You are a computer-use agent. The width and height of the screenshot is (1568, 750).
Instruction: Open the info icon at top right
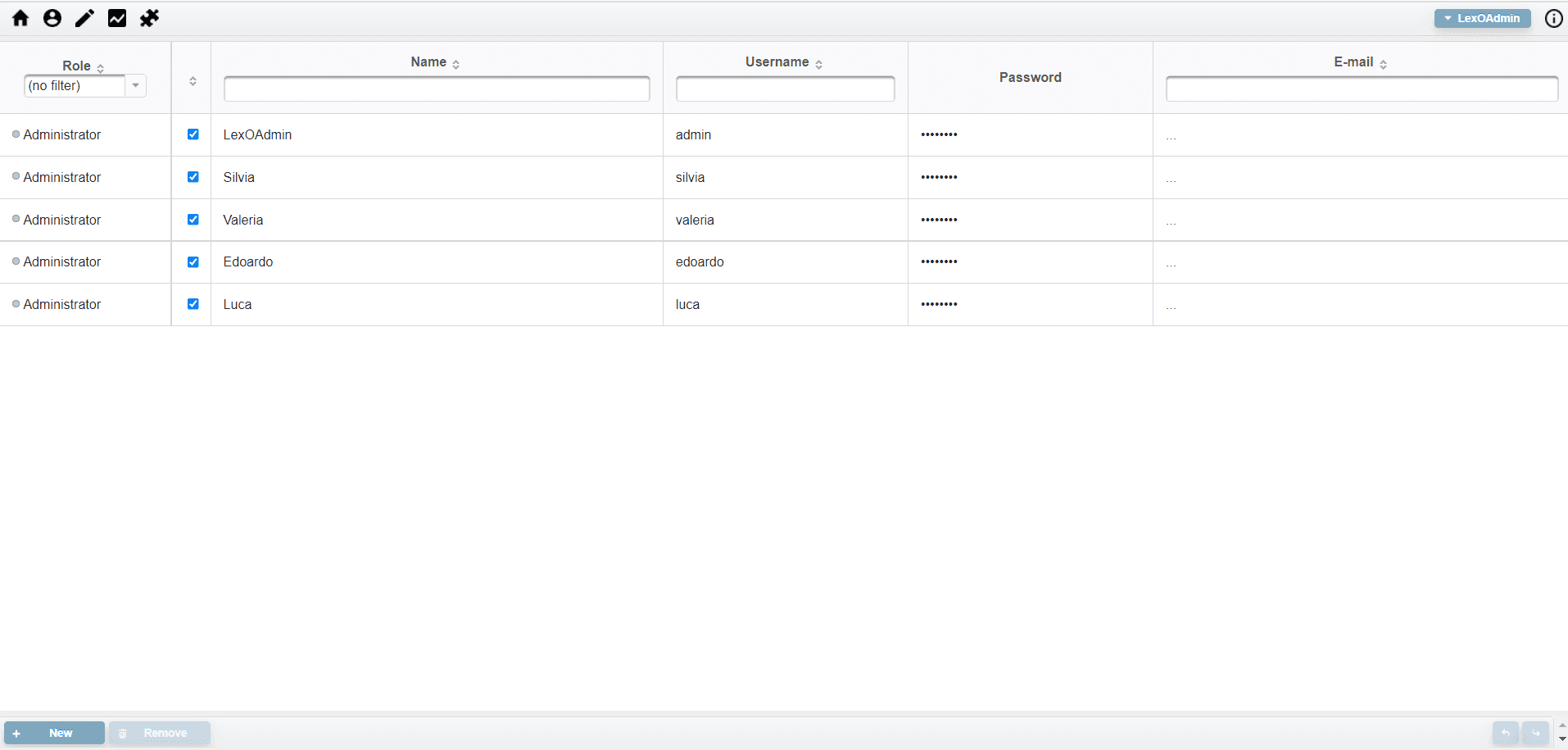tap(1553, 18)
